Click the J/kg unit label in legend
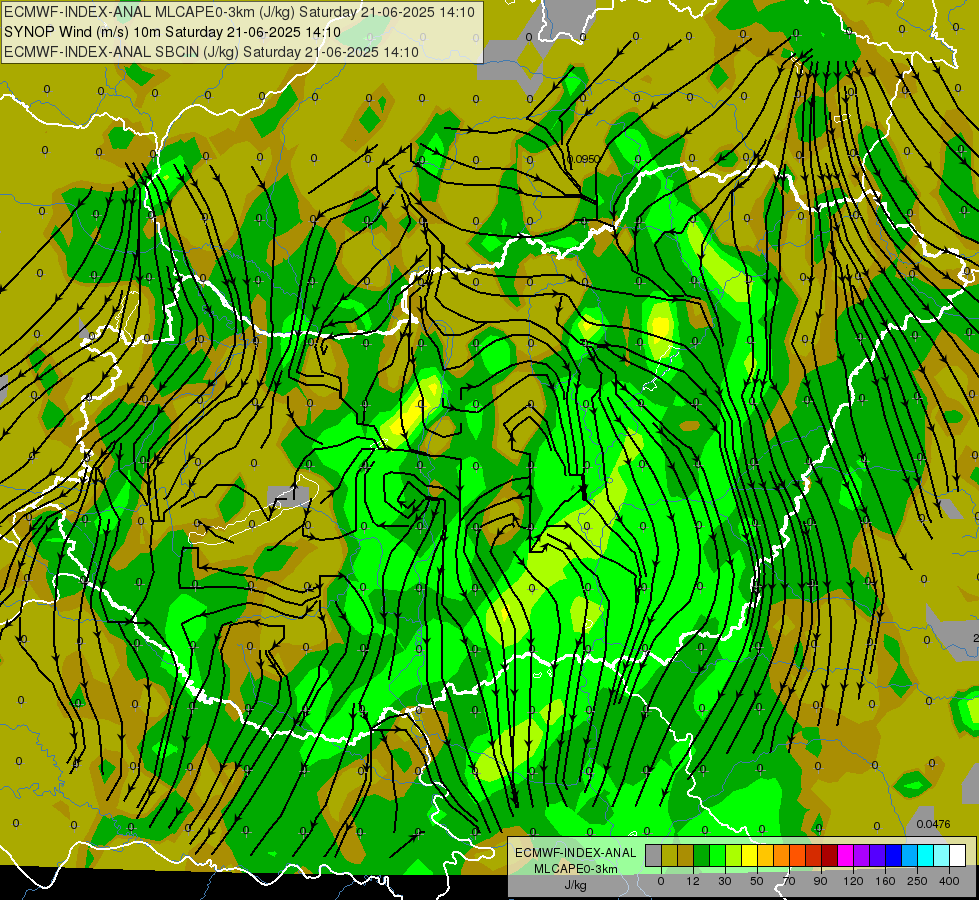This screenshot has width=979, height=900. tap(575, 885)
